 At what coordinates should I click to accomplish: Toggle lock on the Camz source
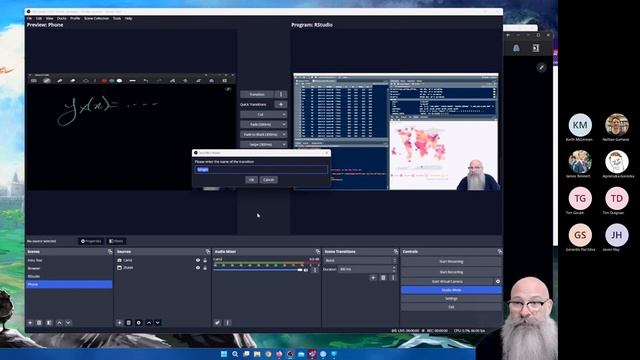pyautogui.click(x=205, y=260)
